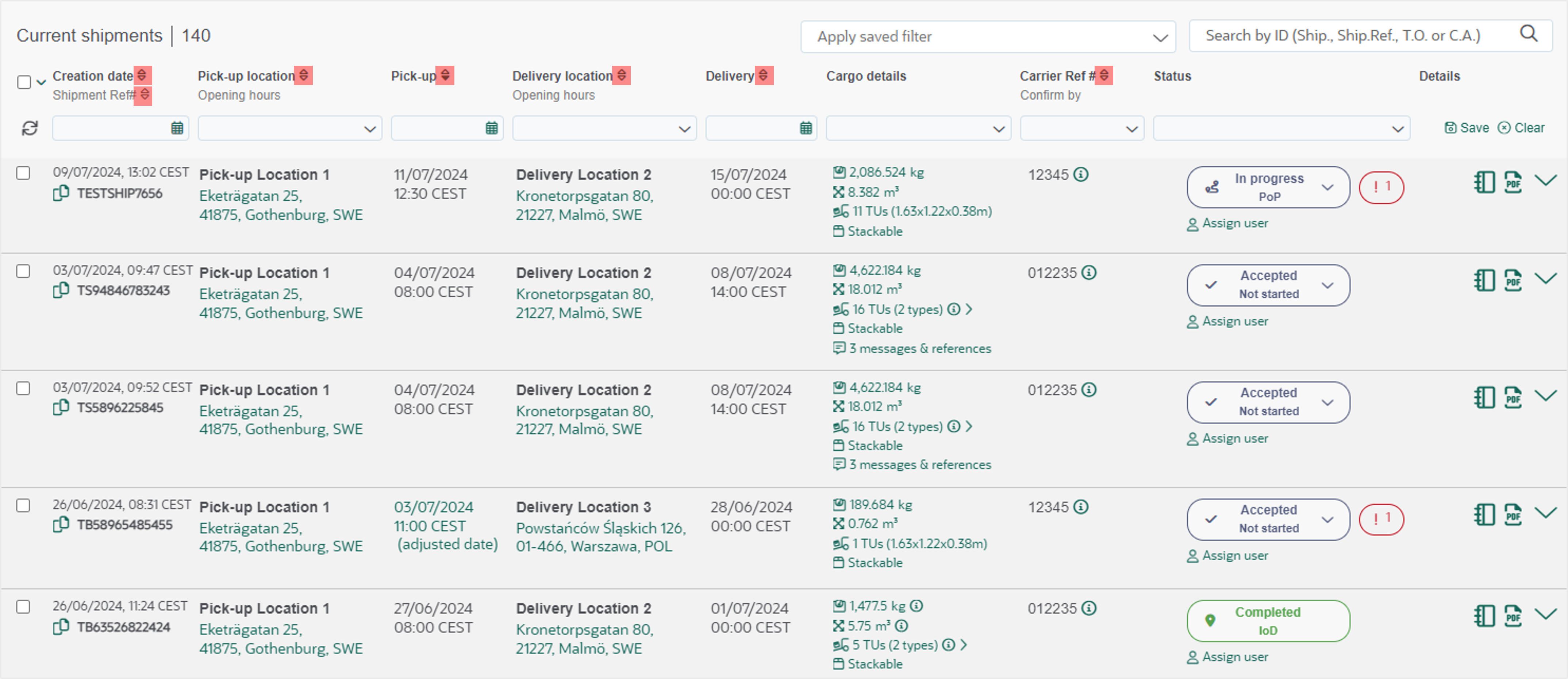This screenshot has width=1568, height=679.
Task: Select shipment TB58965485455 checkbox
Action: pos(23,506)
